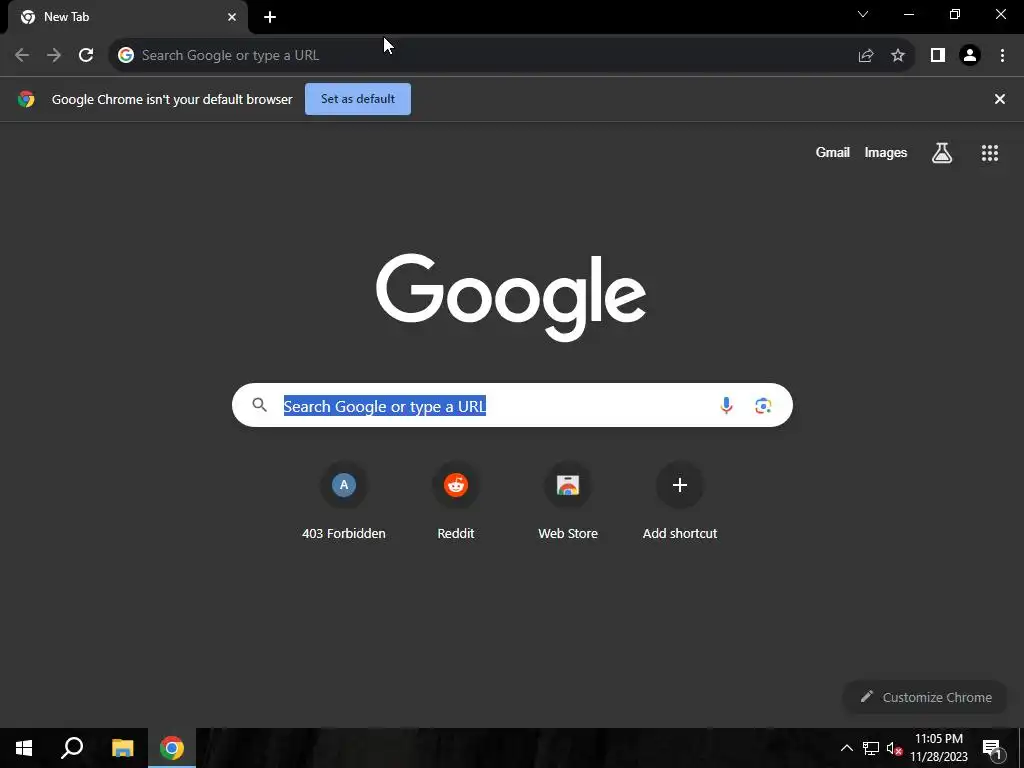Click Add shortcut tile

pyautogui.click(x=680, y=502)
